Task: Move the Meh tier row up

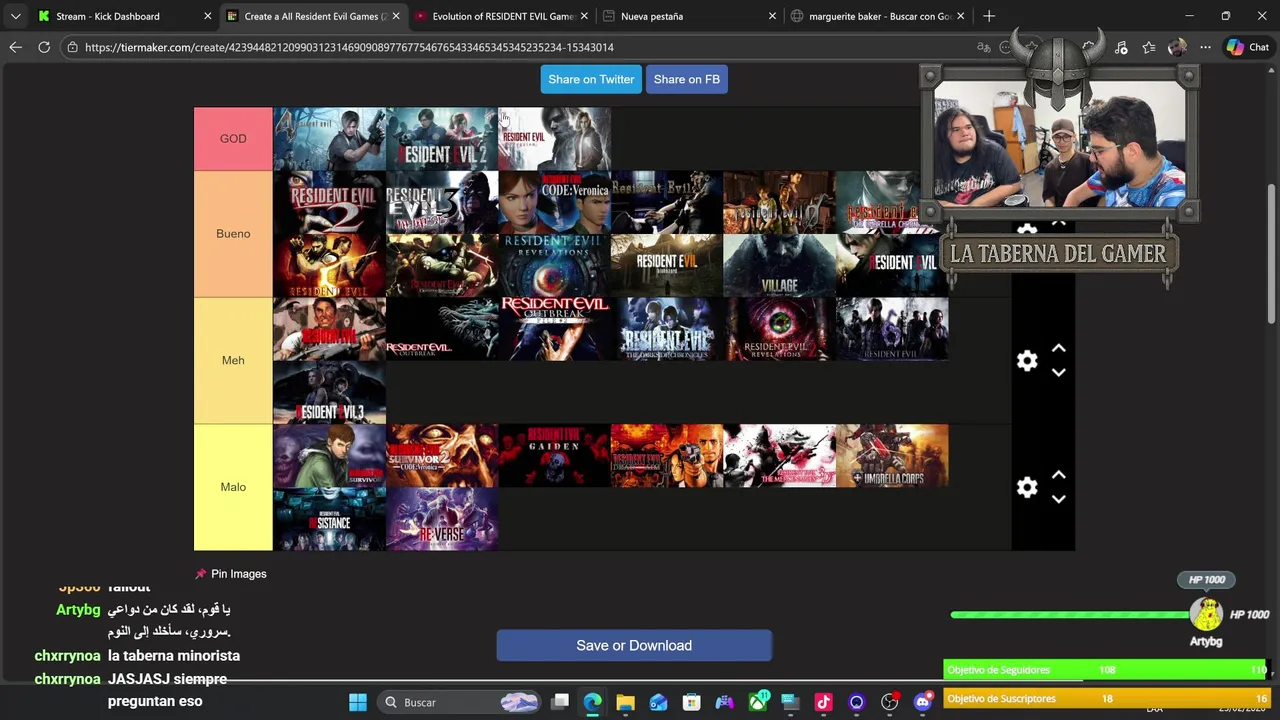Action: (x=1058, y=348)
